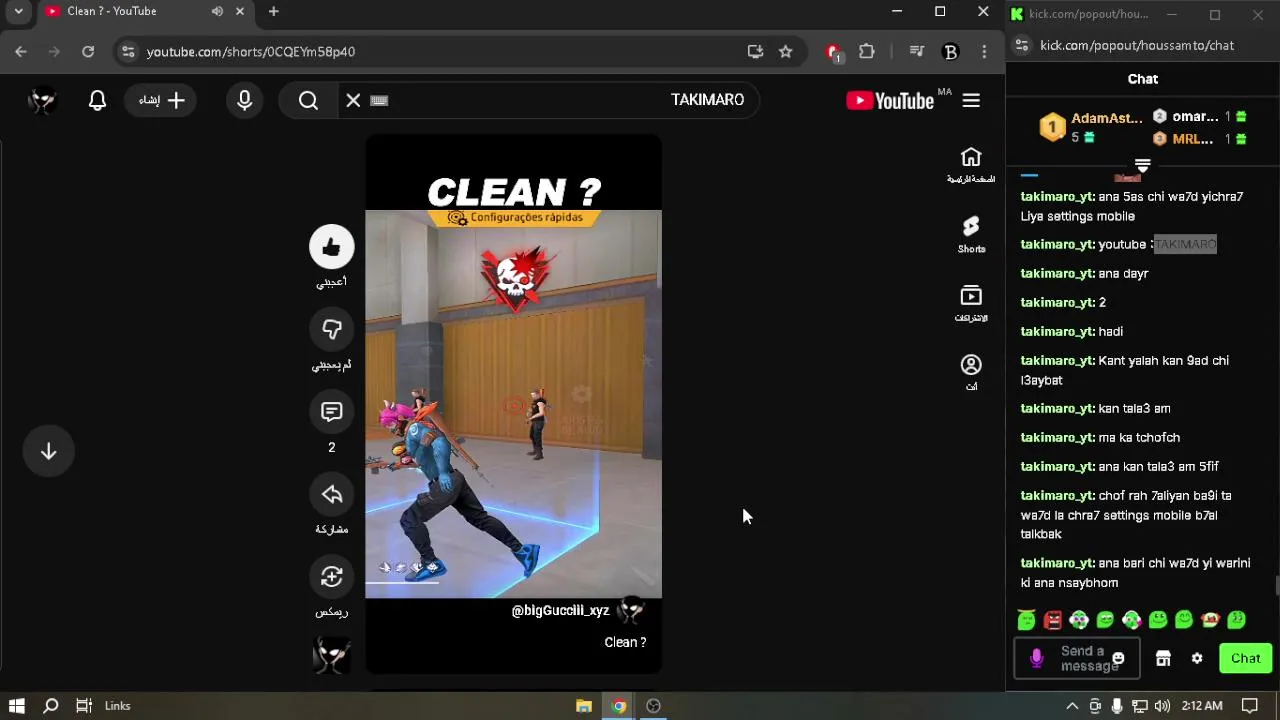The width and height of the screenshot is (1280, 720).
Task: Close the Clean ? - YouTube tab
Action: coord(240,11)
